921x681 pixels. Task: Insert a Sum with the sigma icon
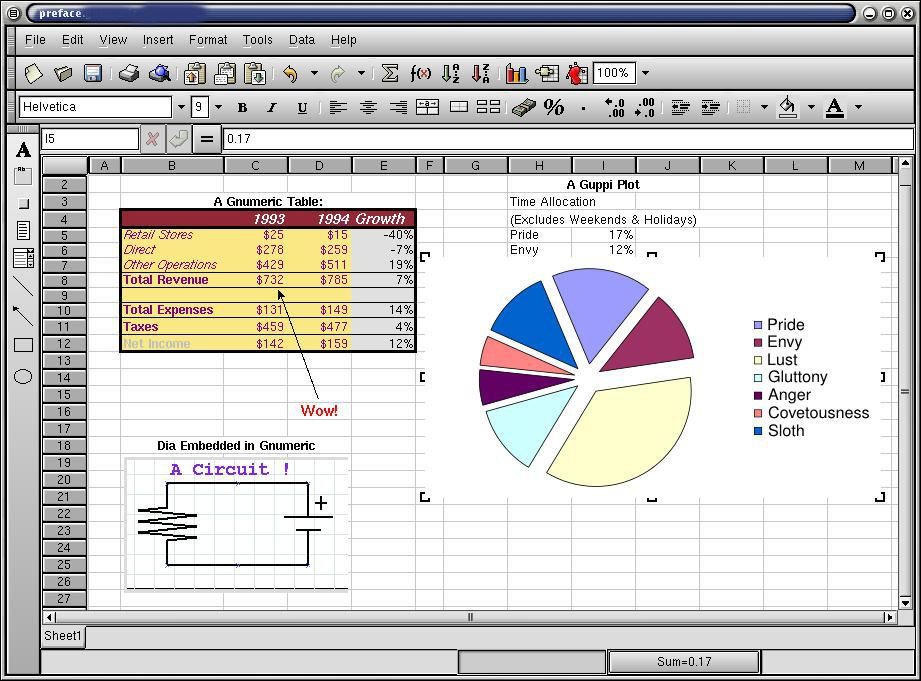tap(389, 73)
